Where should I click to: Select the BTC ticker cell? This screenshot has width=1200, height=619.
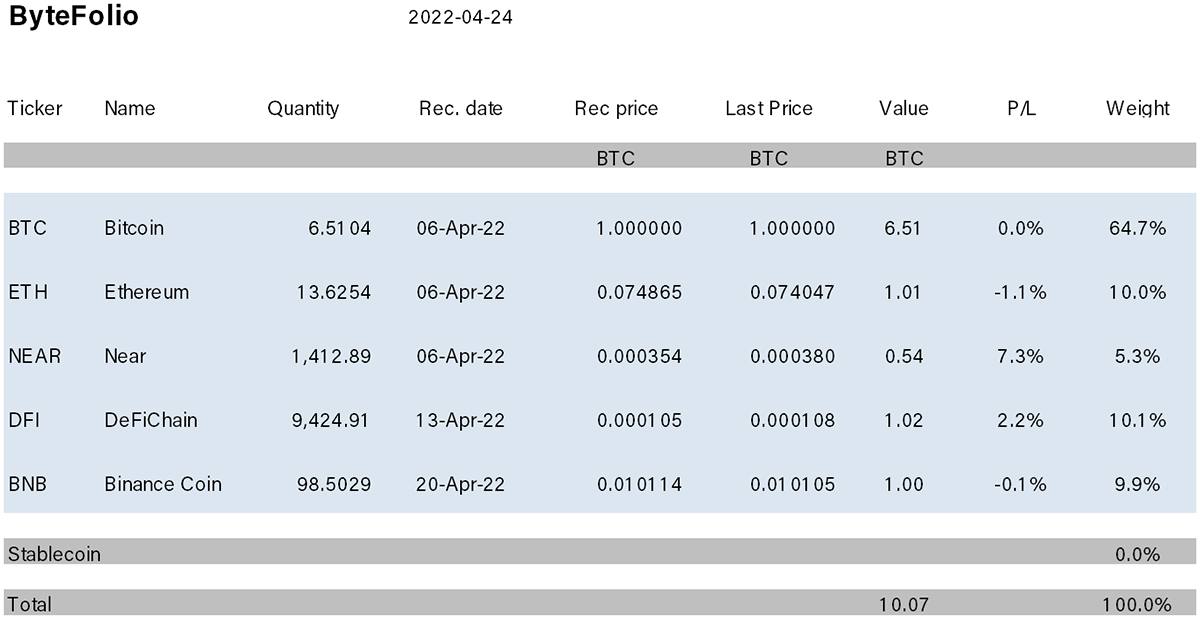27,228
